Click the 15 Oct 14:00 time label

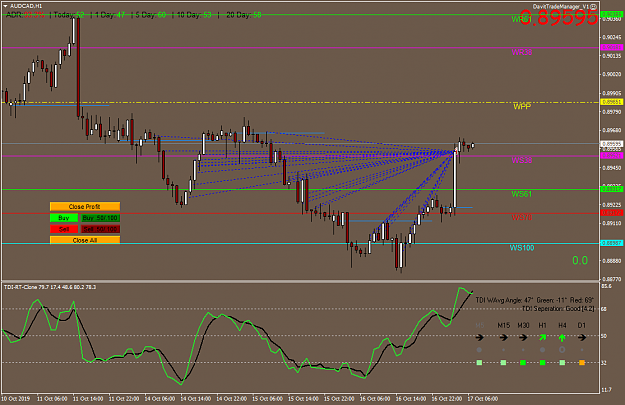(x=303, y=399)
